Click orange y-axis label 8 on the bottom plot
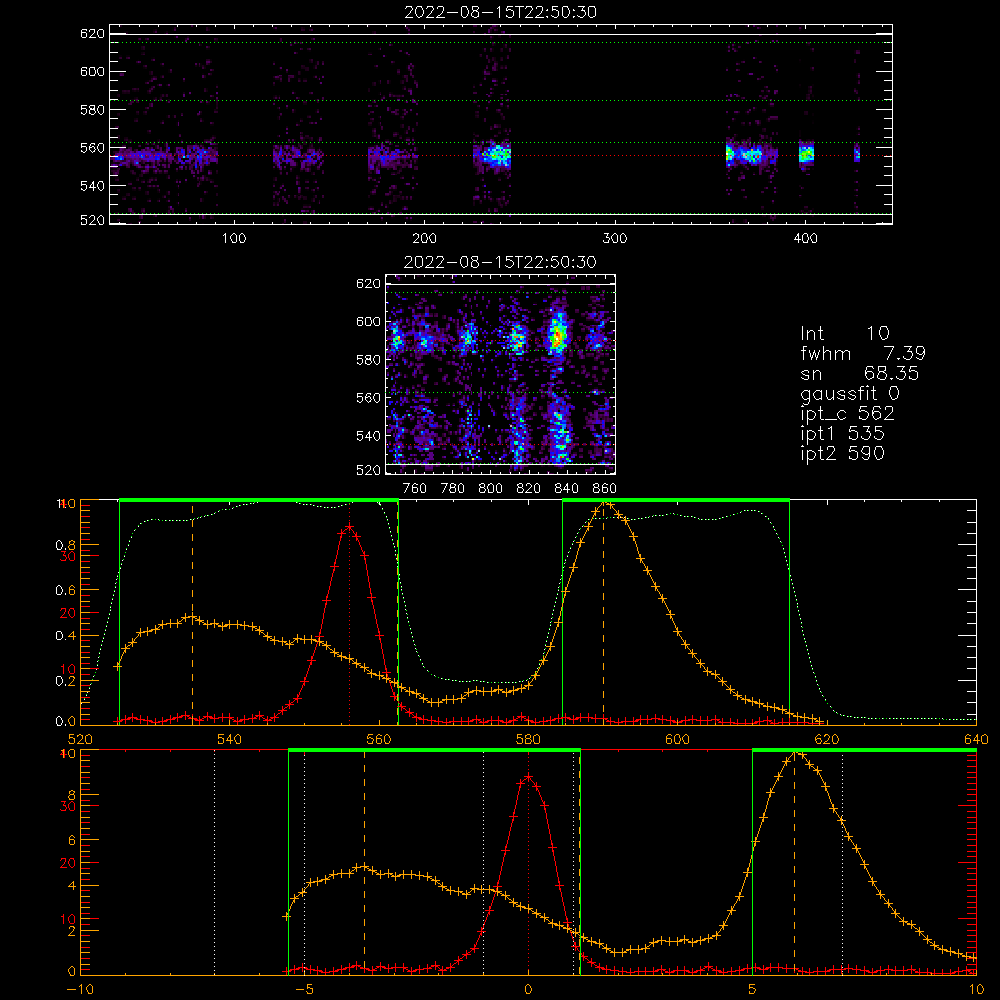1000x1000 pixels. coord(71,795)
